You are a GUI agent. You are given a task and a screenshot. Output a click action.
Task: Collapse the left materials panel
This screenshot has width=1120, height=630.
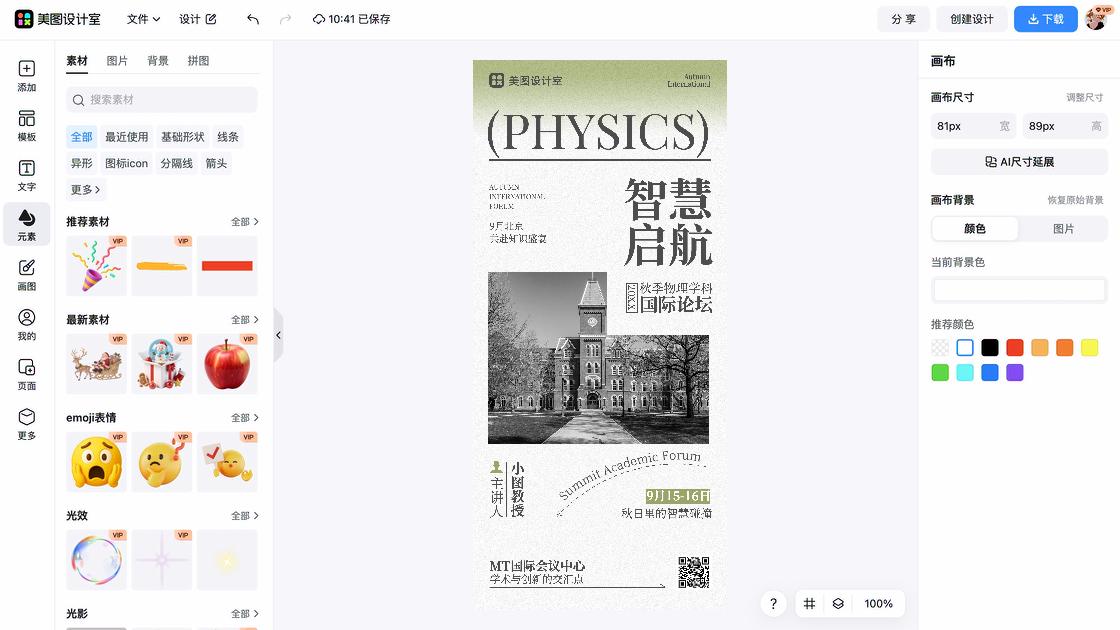pyautogui.click(x=279, y=336)
